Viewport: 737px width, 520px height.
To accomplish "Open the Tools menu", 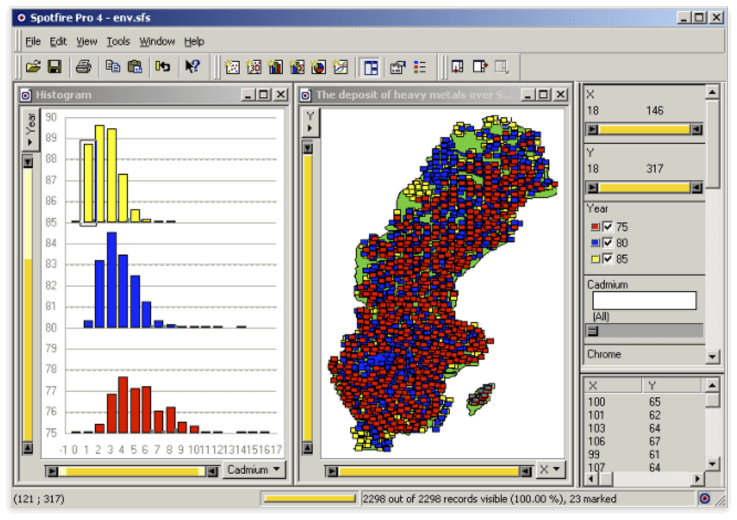I will coord(118,41).
